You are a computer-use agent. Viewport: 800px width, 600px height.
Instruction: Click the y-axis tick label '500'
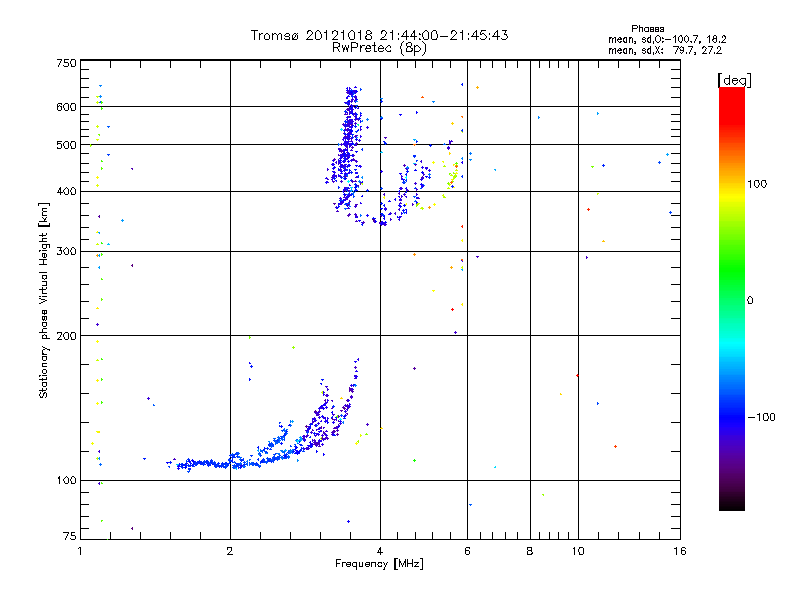pyautogui.click(x=66, y=145)
